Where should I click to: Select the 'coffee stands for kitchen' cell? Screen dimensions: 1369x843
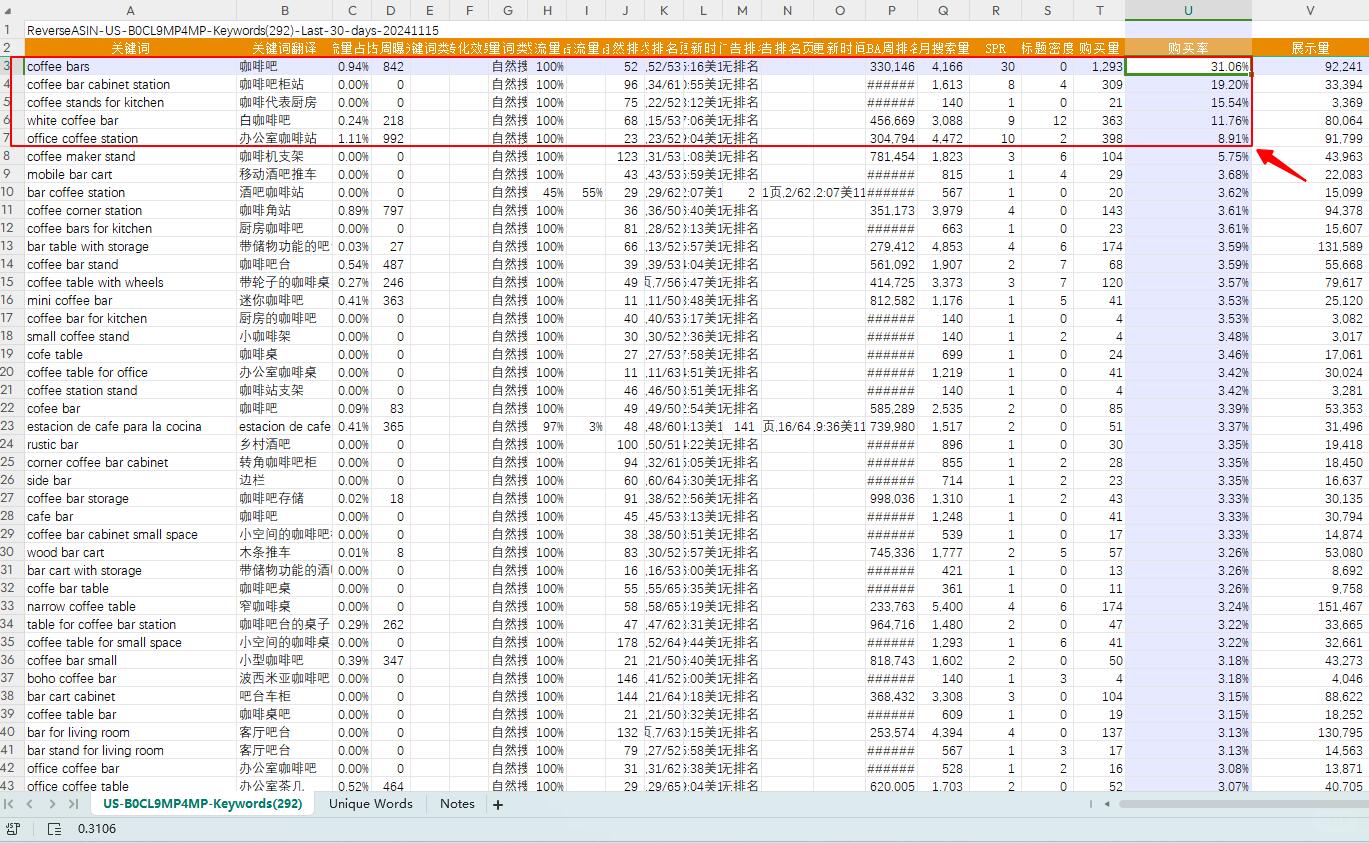130,102
